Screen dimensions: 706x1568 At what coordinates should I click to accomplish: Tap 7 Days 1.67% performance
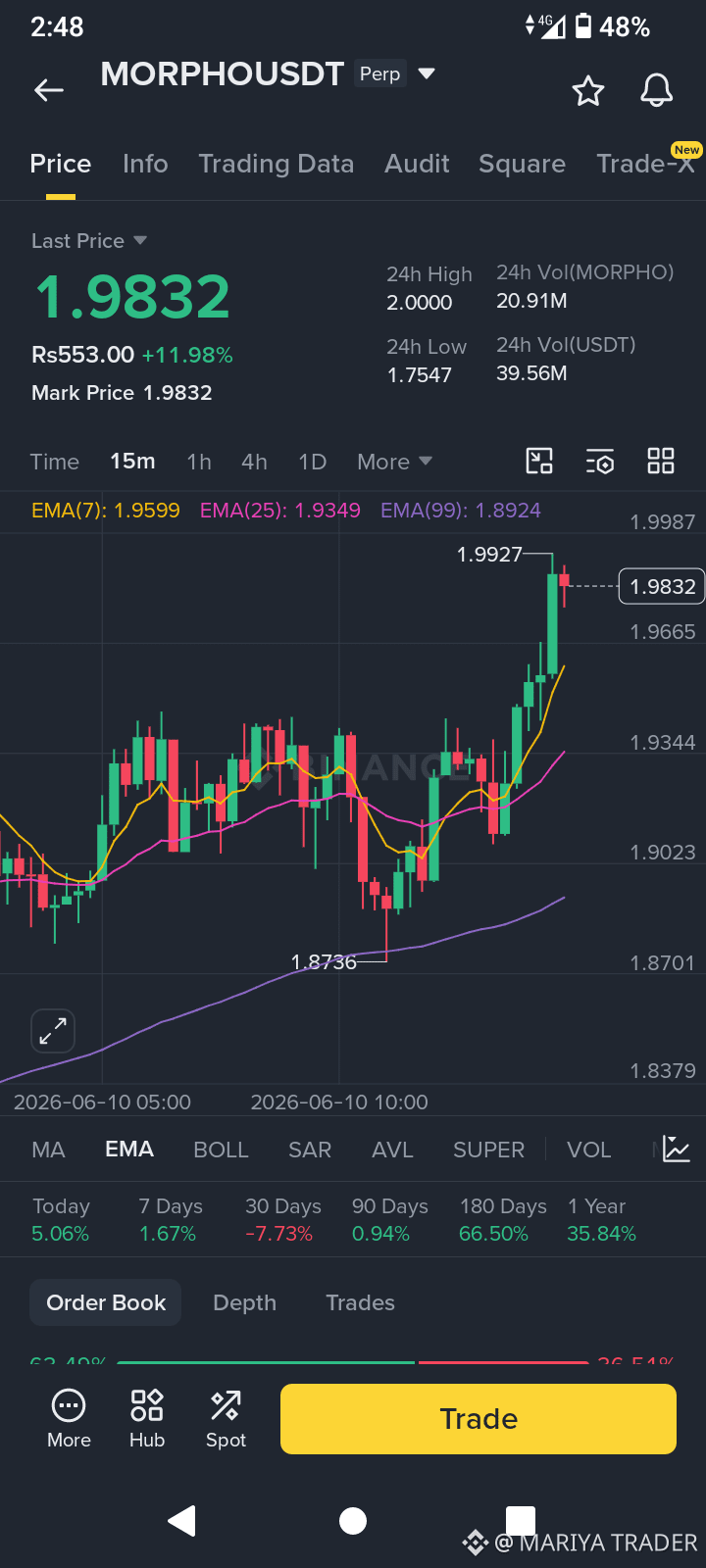(171, 1219)
